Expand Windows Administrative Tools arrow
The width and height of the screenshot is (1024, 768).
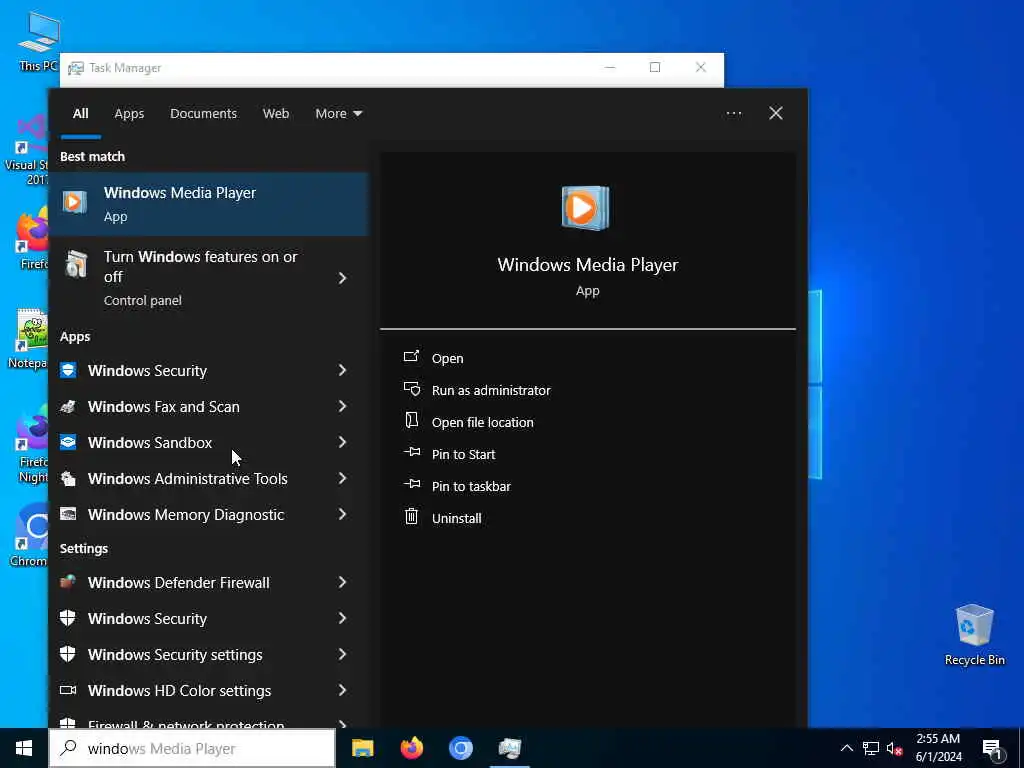(x=342, y=479)
